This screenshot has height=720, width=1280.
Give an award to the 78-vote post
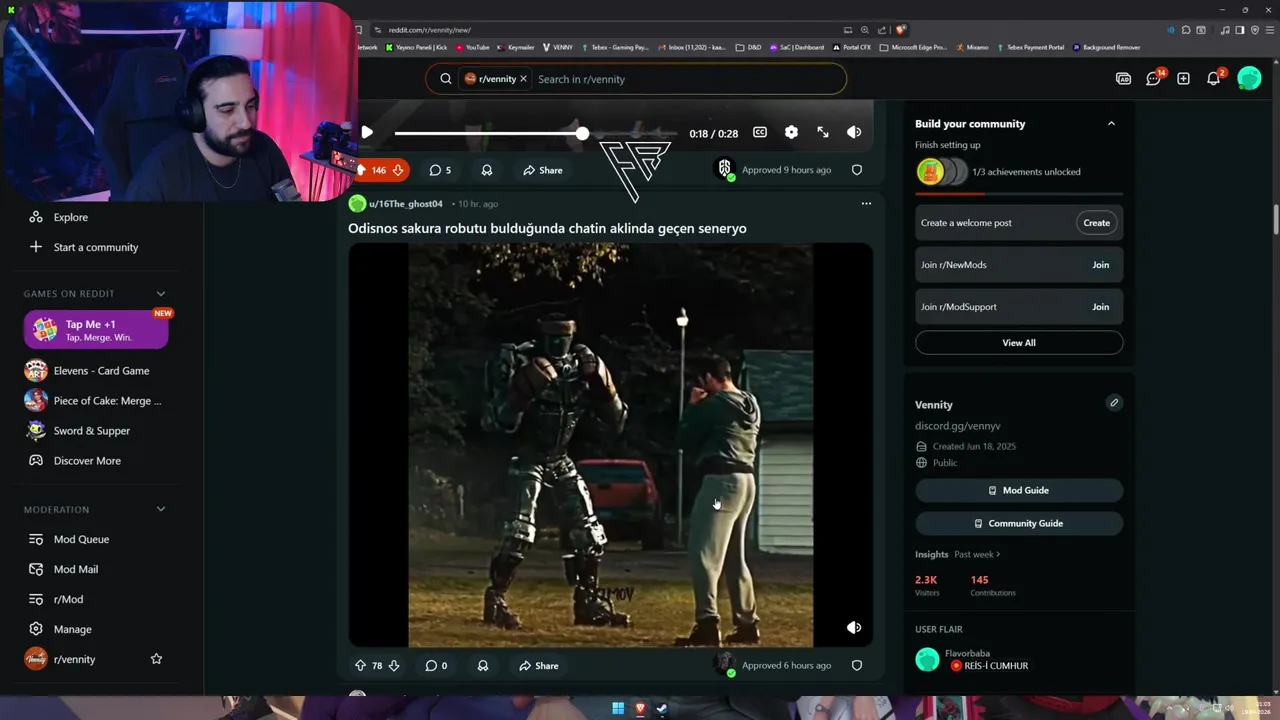tap(483, 665)
